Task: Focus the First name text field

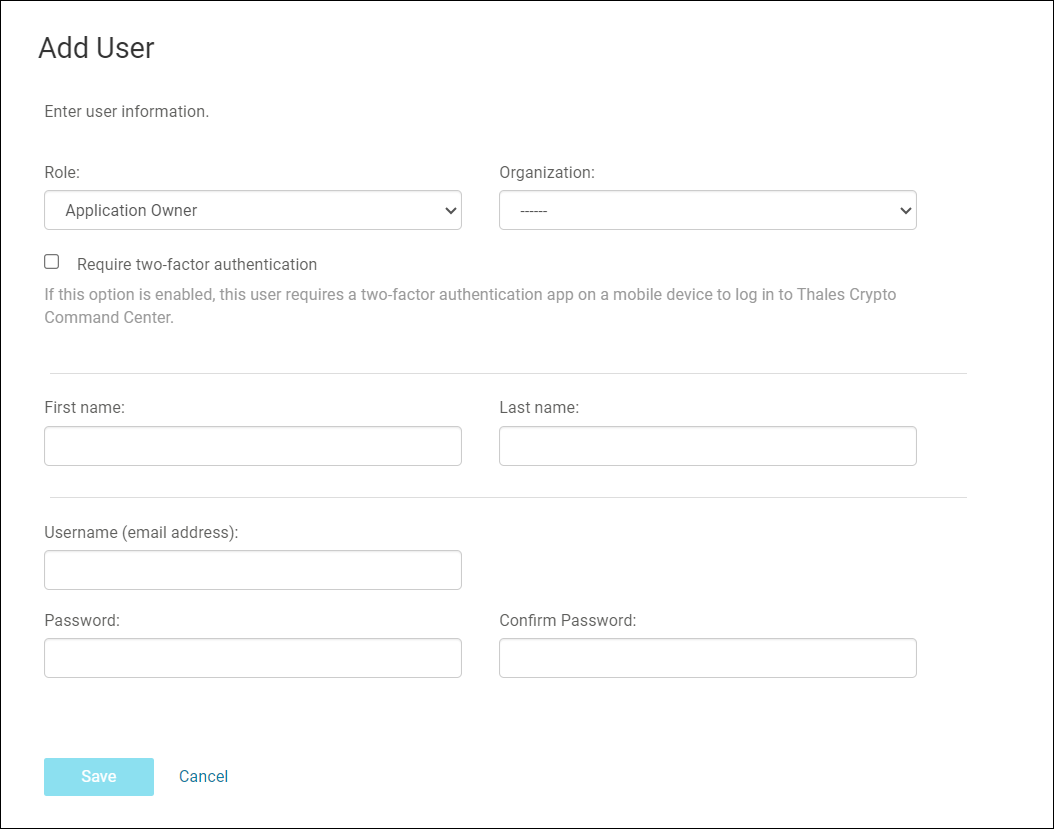Action: pos(252,446)
